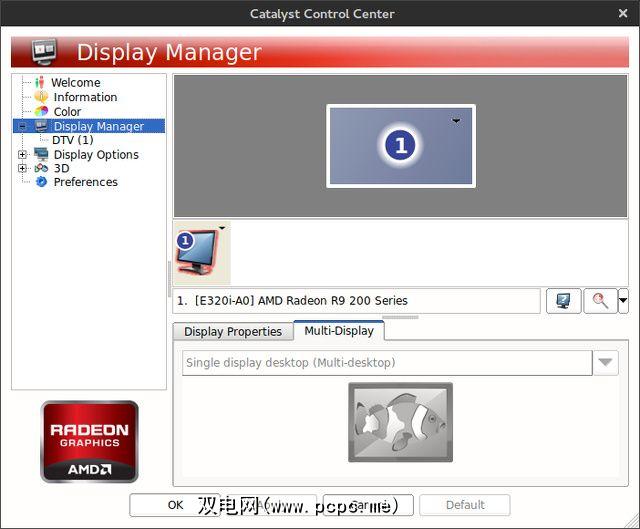The width and height of the screenshot is (640, 529).
Task: Click the Welcome people icon
Action: click(x=39, y=82)
